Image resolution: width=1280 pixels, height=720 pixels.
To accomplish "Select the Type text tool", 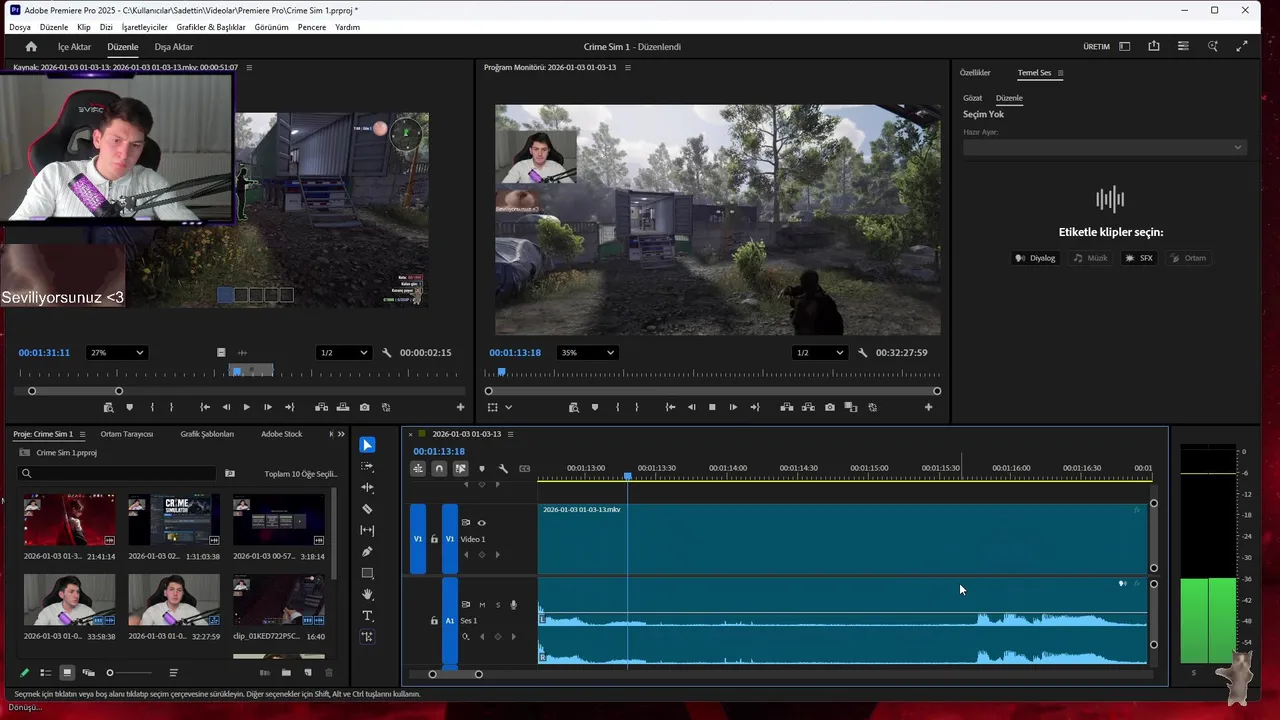I will pyautogui.click(x=367, y=615).
